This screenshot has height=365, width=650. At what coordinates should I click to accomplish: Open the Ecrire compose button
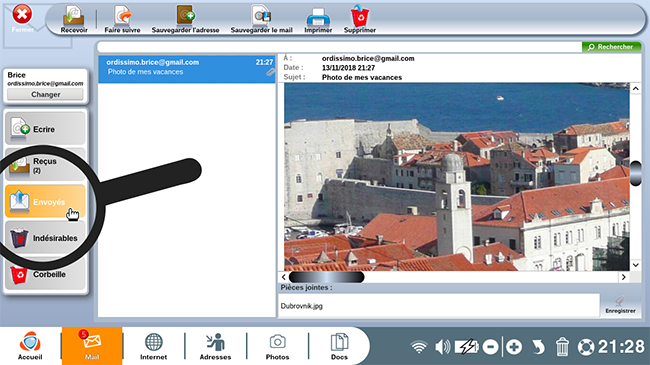(45, 129)
